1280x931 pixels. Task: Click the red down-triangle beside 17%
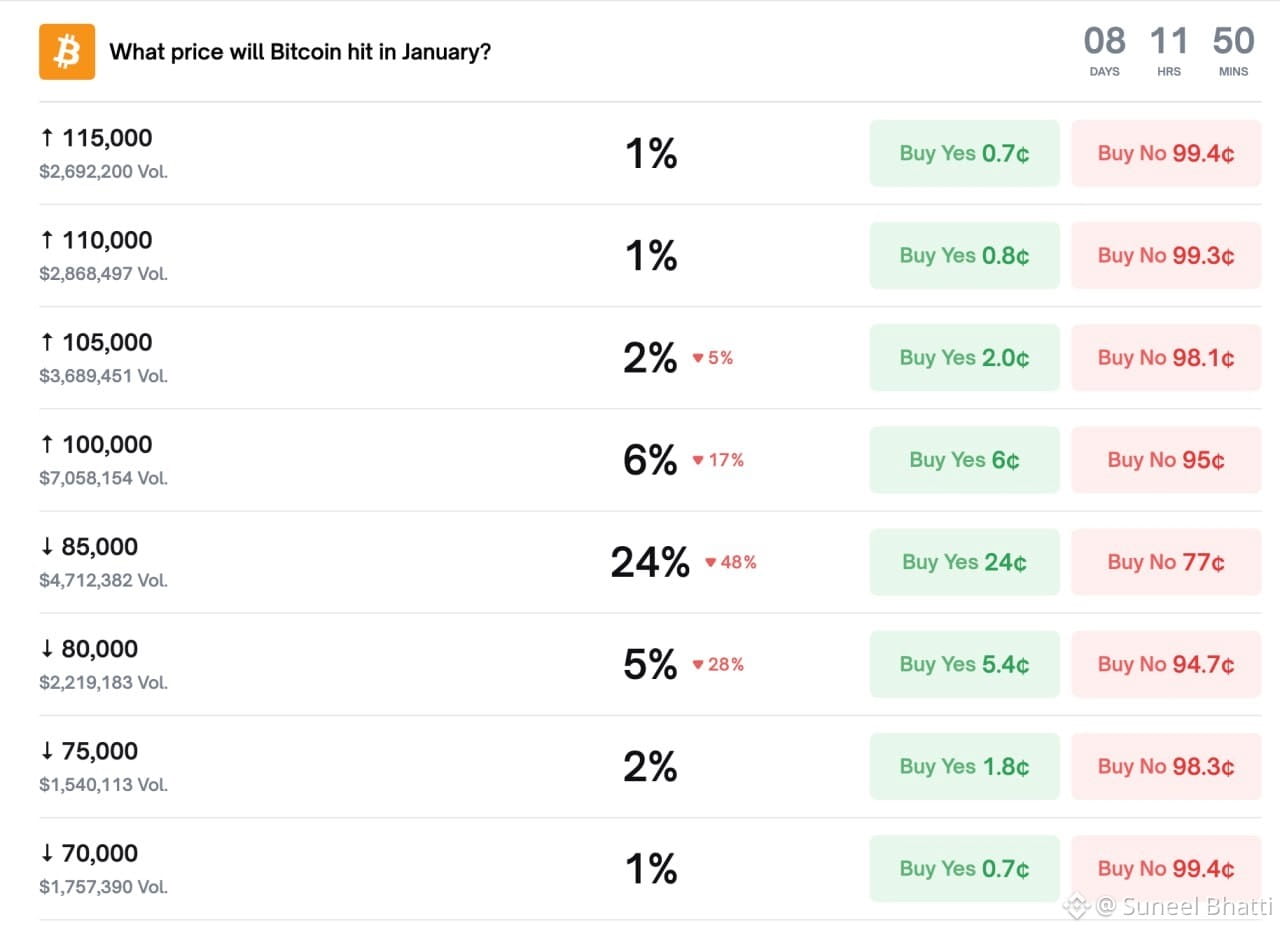point(698,461)
